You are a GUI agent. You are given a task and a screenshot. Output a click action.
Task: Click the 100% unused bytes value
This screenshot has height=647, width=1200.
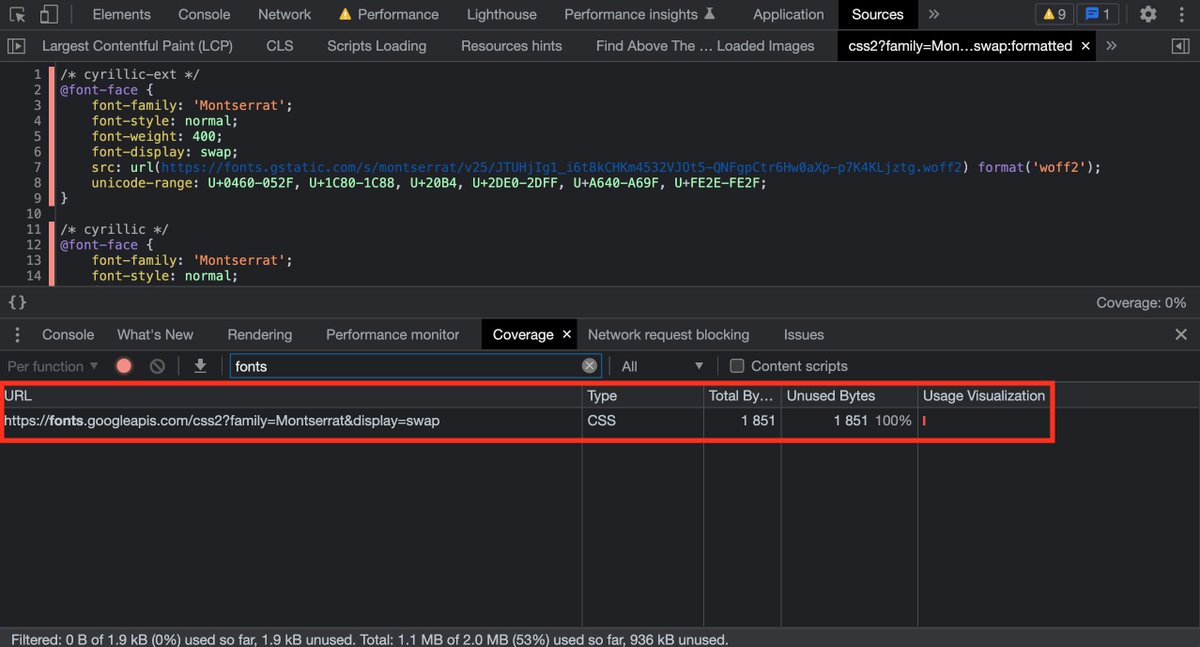893,421
